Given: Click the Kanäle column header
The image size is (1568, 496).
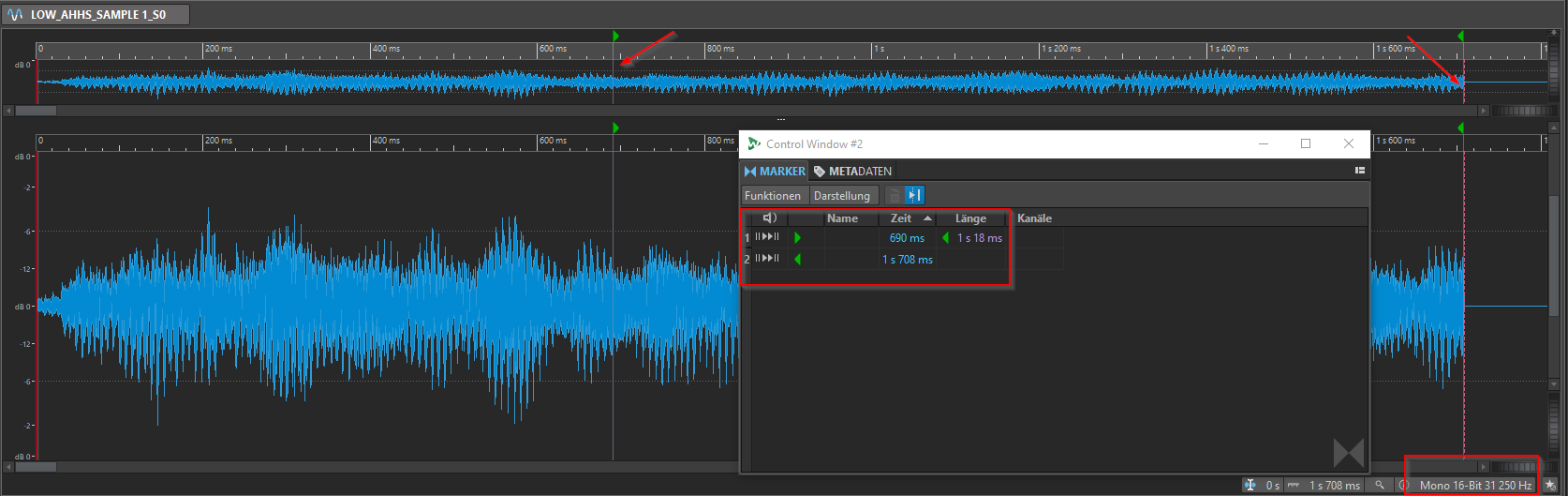Looking at the screenshot, I should click(1034, 218).
